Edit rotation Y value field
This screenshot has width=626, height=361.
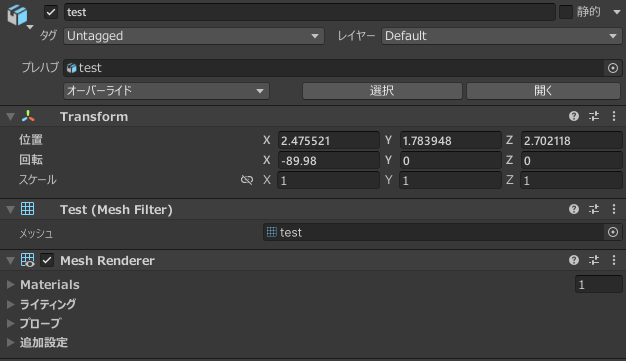[450, 161]
